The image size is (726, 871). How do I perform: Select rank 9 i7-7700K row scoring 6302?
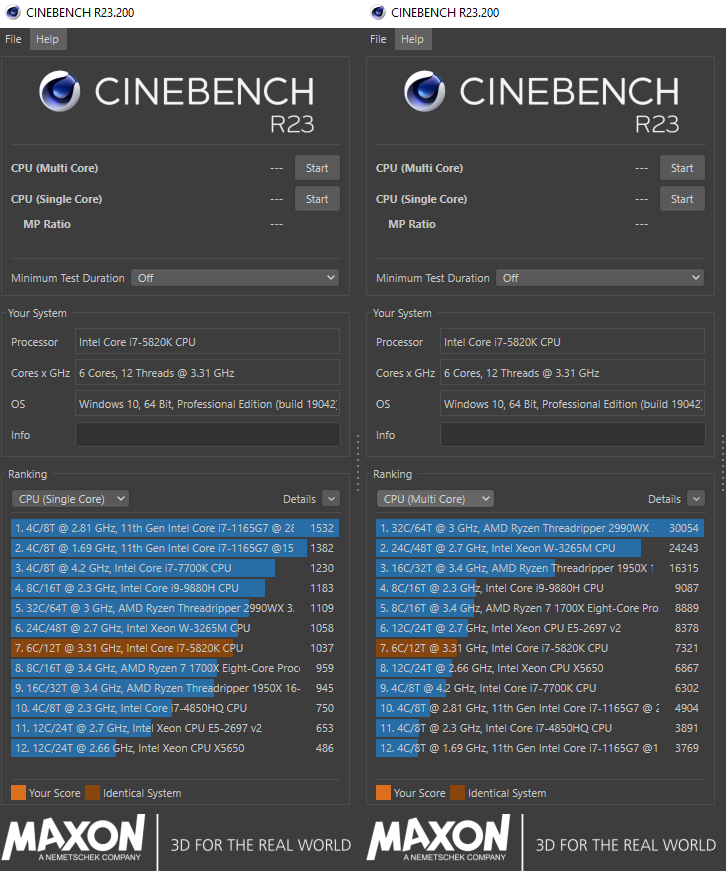540,688
